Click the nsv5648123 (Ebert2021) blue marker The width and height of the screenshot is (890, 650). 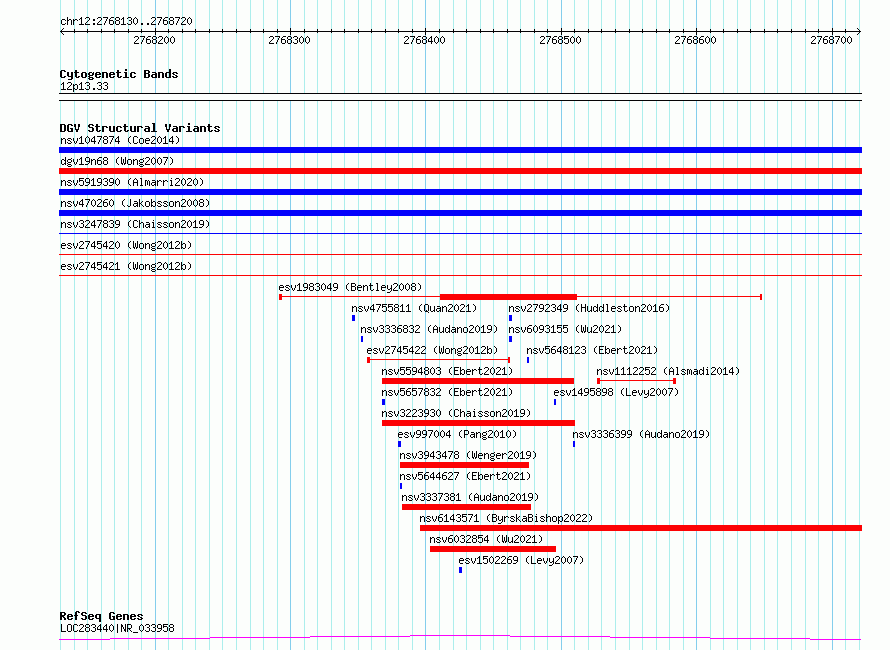click(x=528, y=360)
